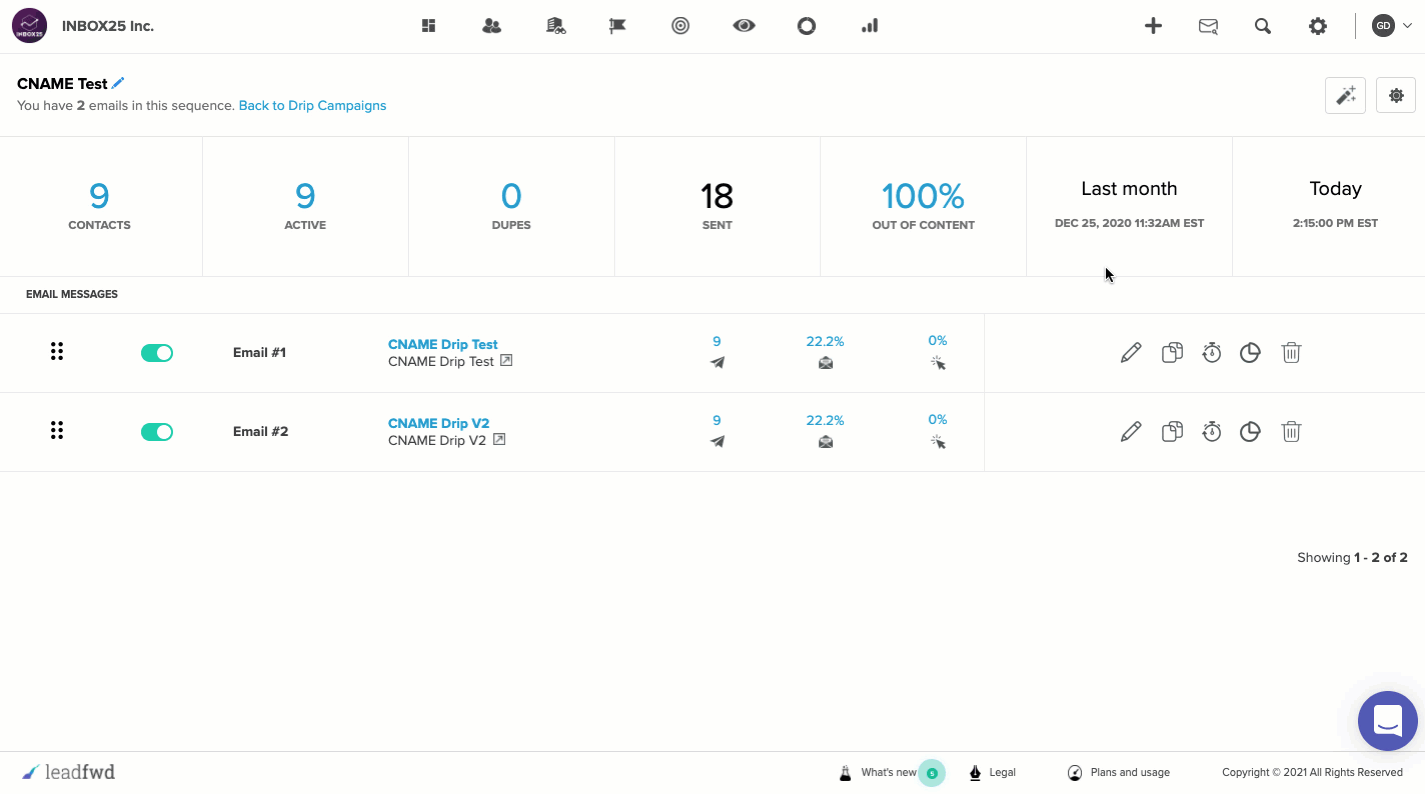Delete Email #2 with trash icon
Screen dimensions: 1425x794
point(1291,432)
